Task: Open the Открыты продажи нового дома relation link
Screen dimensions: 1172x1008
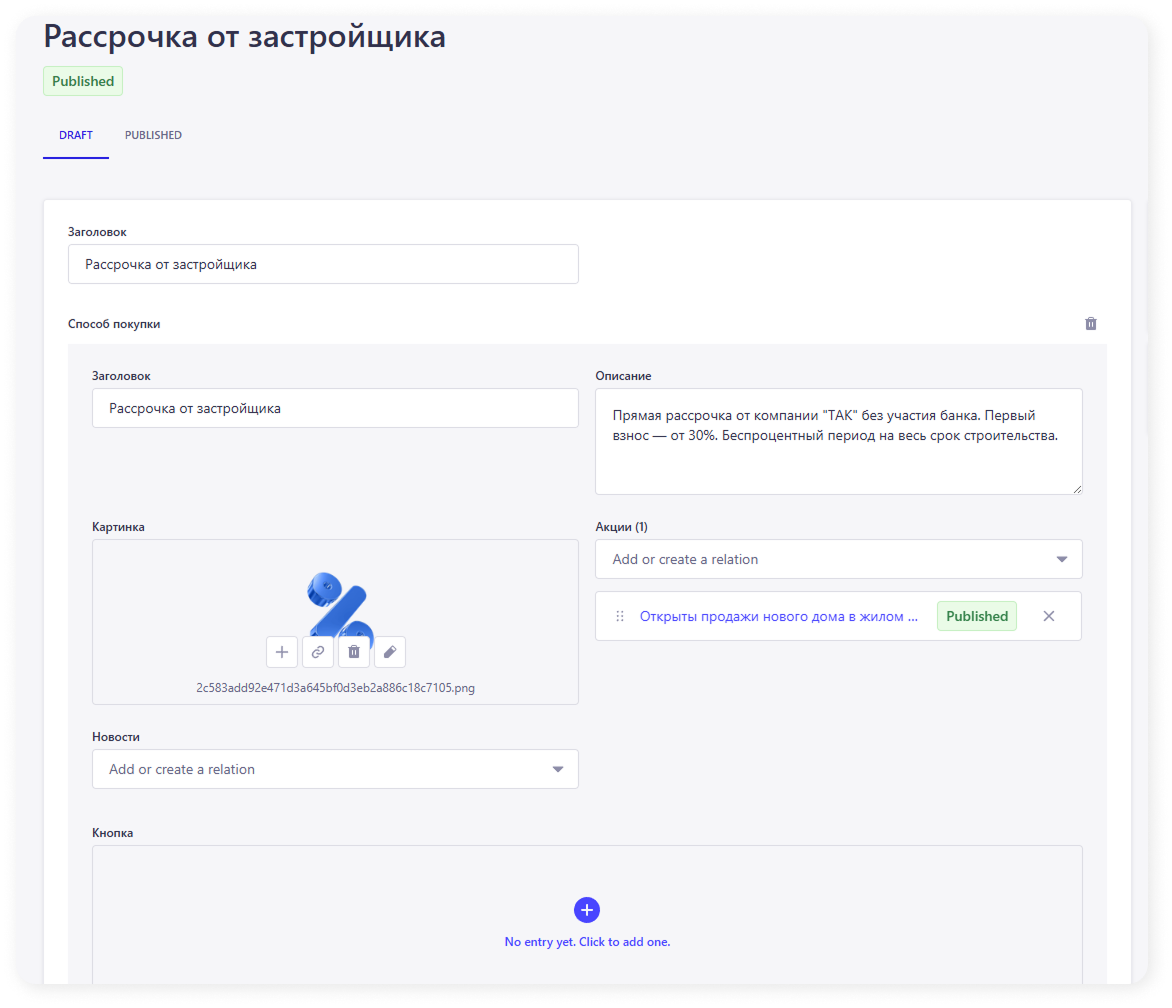Action: pos(778,617)
